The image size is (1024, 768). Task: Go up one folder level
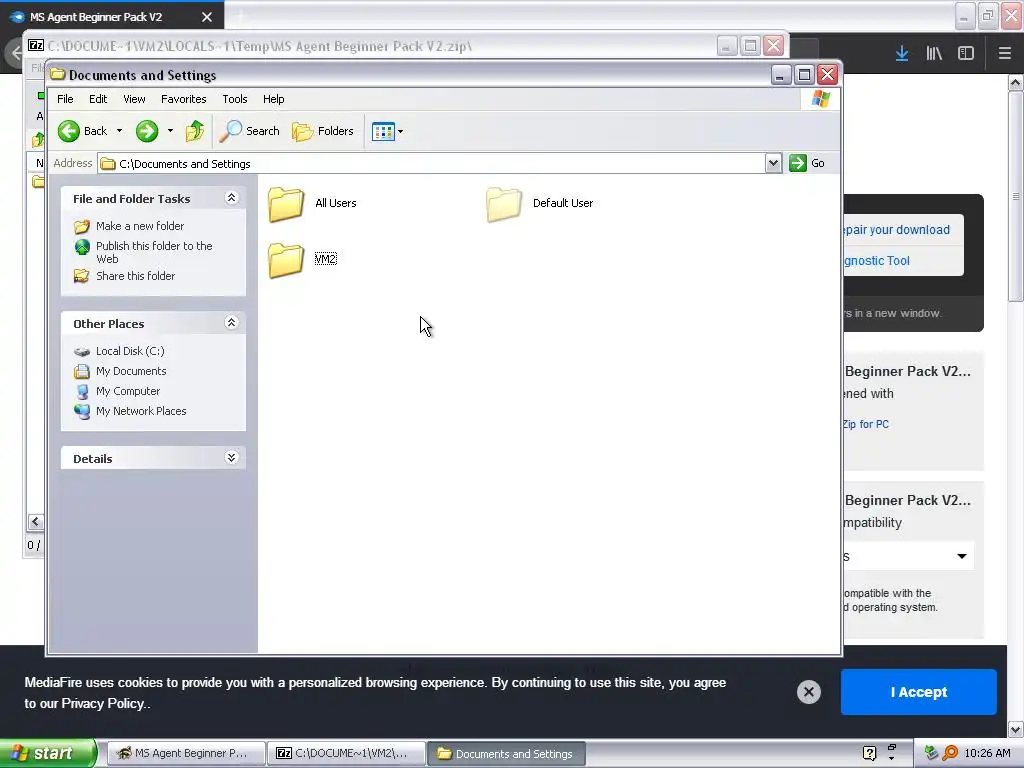click(195, 131)
